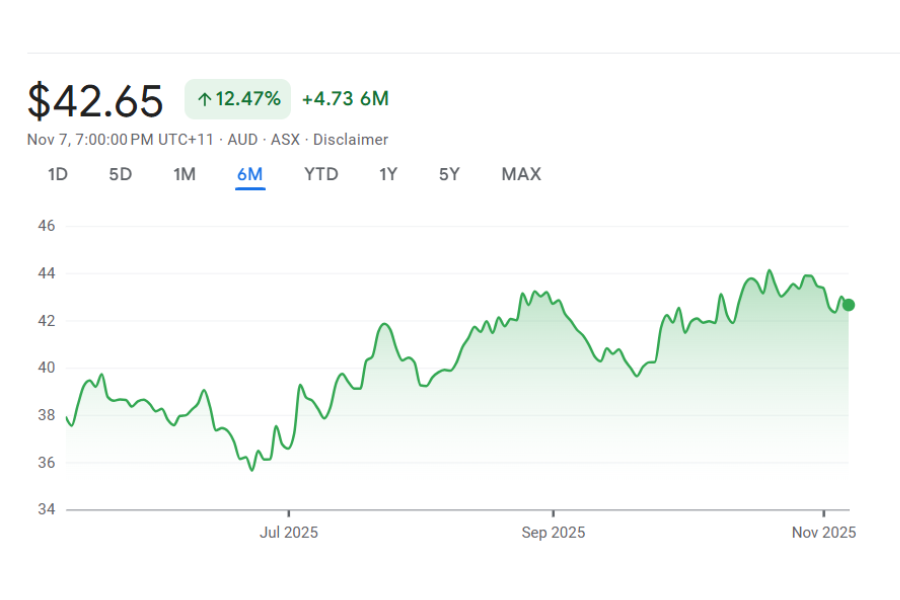Click the green endpoint dot on chart
Image resolution: width=900 pixels, height=600 pixels.
pyautogui.click(x=849, y=305)
